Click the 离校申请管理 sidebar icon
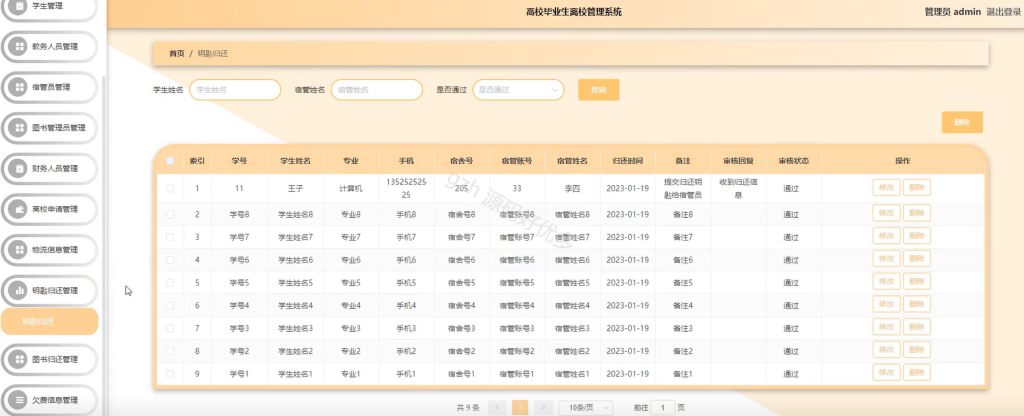 pyautogui.click(x=19, y=210)
